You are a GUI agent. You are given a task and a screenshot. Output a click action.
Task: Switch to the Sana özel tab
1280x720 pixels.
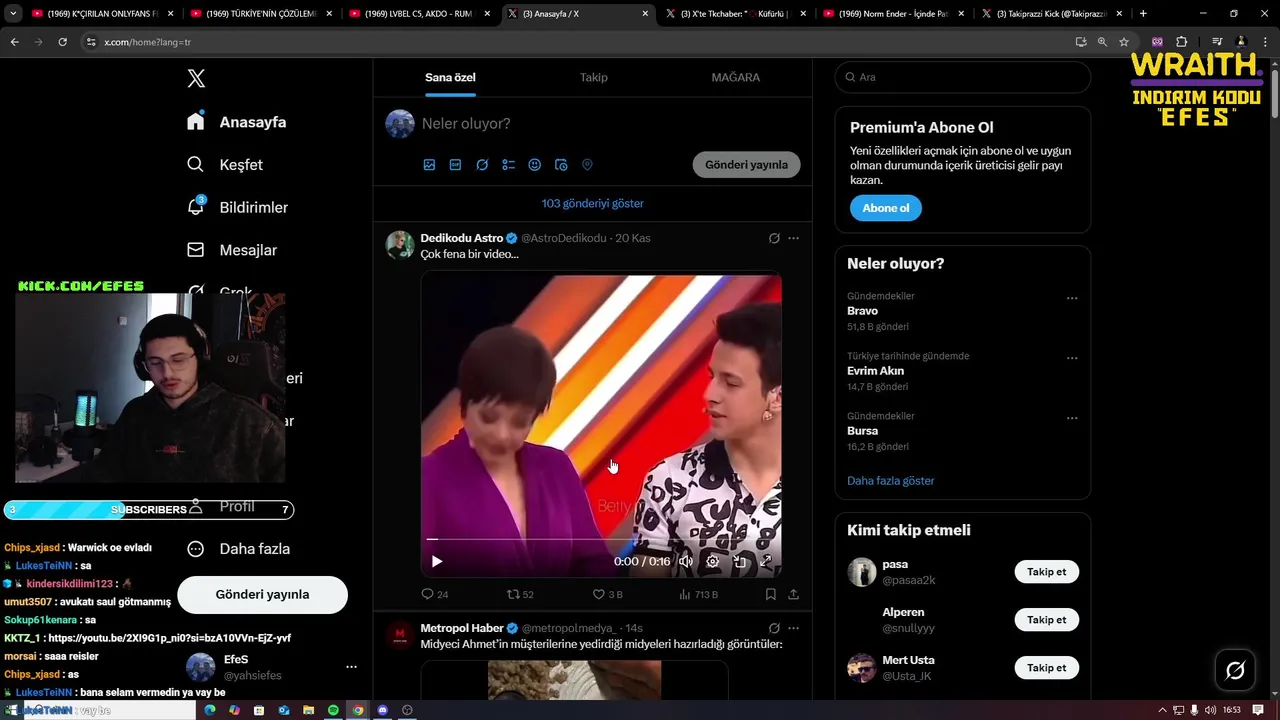pyautogui.click(x=450, y=77)
